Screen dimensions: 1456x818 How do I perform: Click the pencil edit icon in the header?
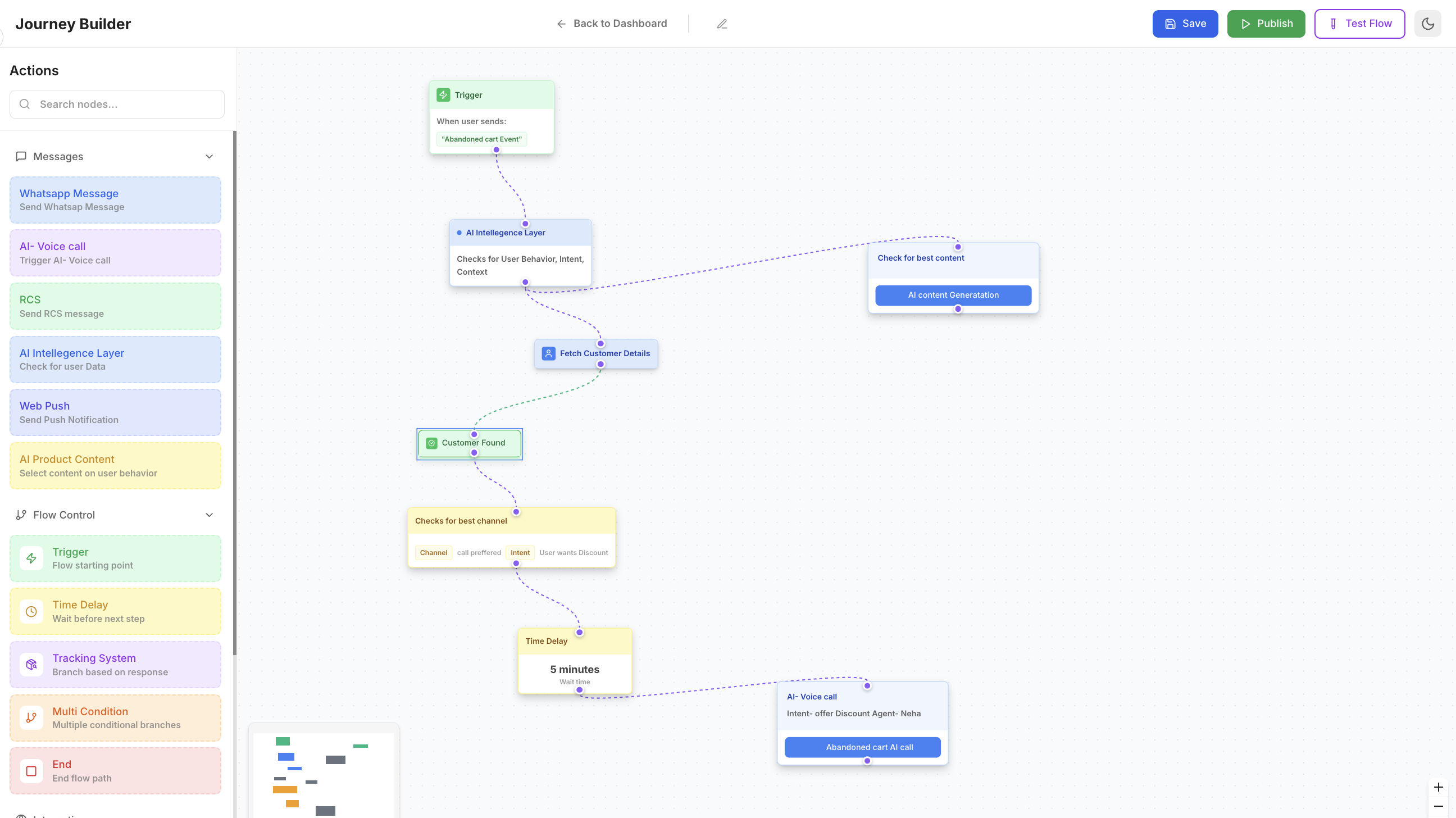pos(722,24)
